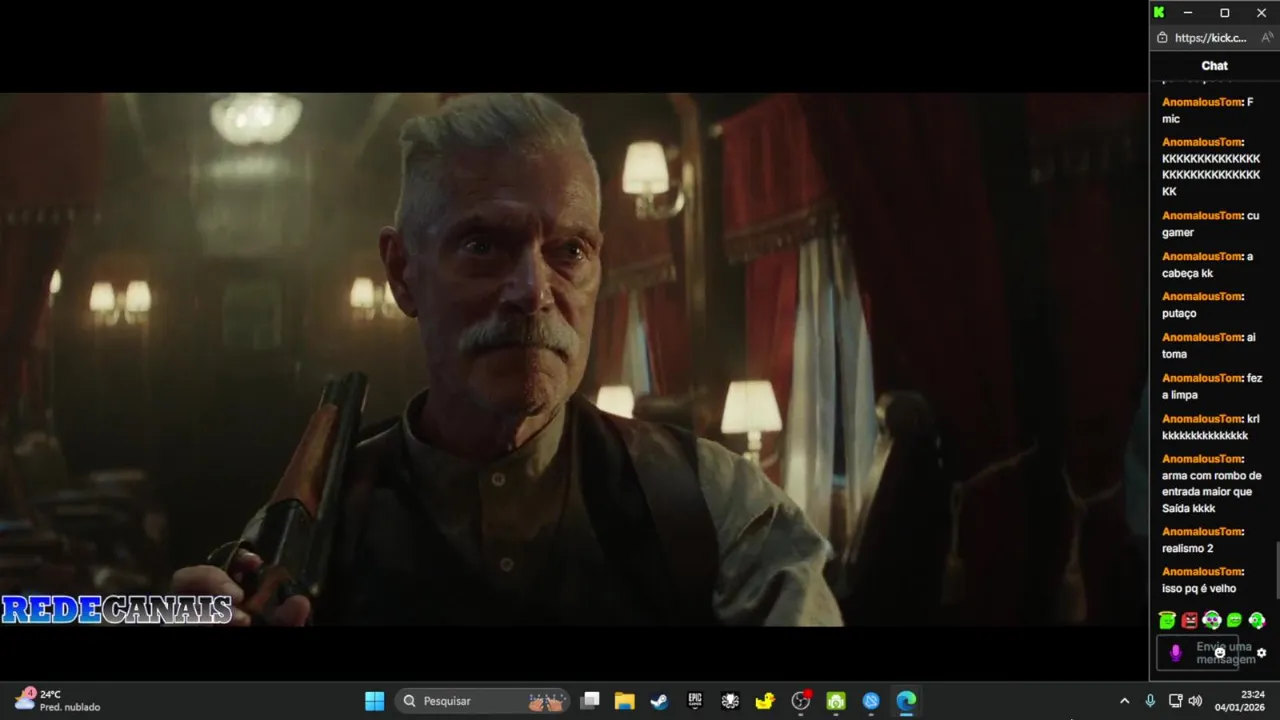Switch to Microsoft Edge on the taskbar
This screenshot has width=1280, height=720.
click(x=906, y=701)
